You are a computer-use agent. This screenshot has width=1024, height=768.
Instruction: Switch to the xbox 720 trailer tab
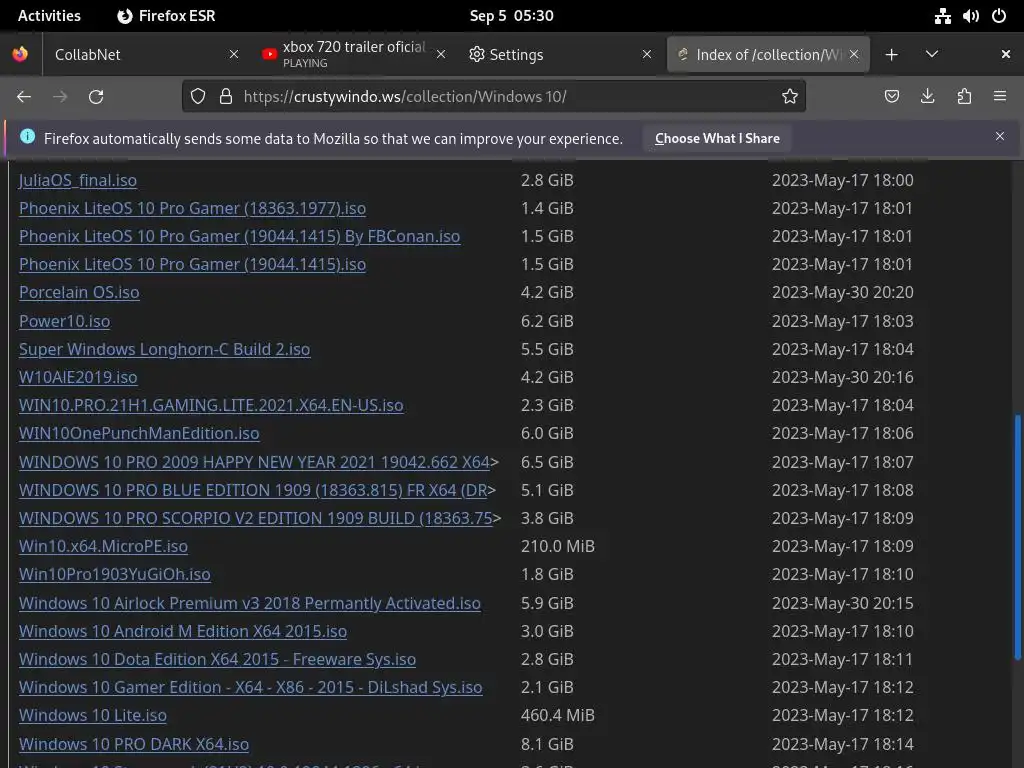click(x=353, y=55)
